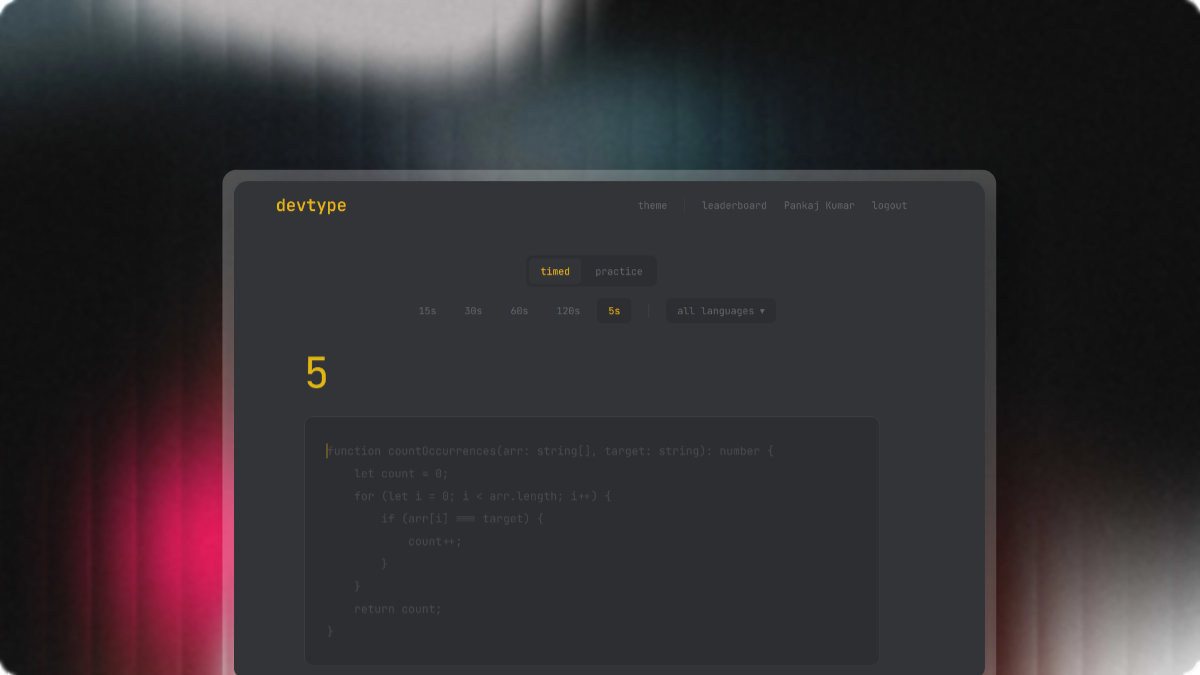Select the 15s duration
1200x675 pixels.
427,311
